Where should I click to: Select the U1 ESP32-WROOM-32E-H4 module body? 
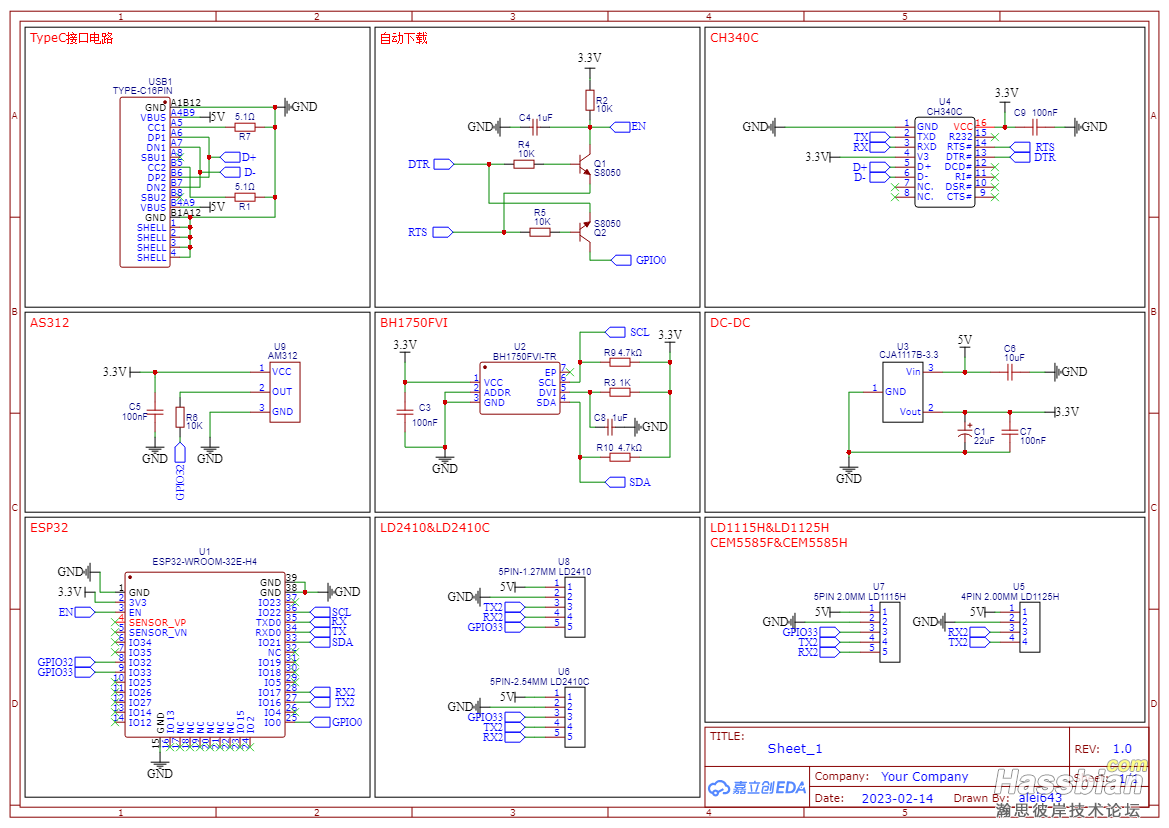tap(205, 655)
